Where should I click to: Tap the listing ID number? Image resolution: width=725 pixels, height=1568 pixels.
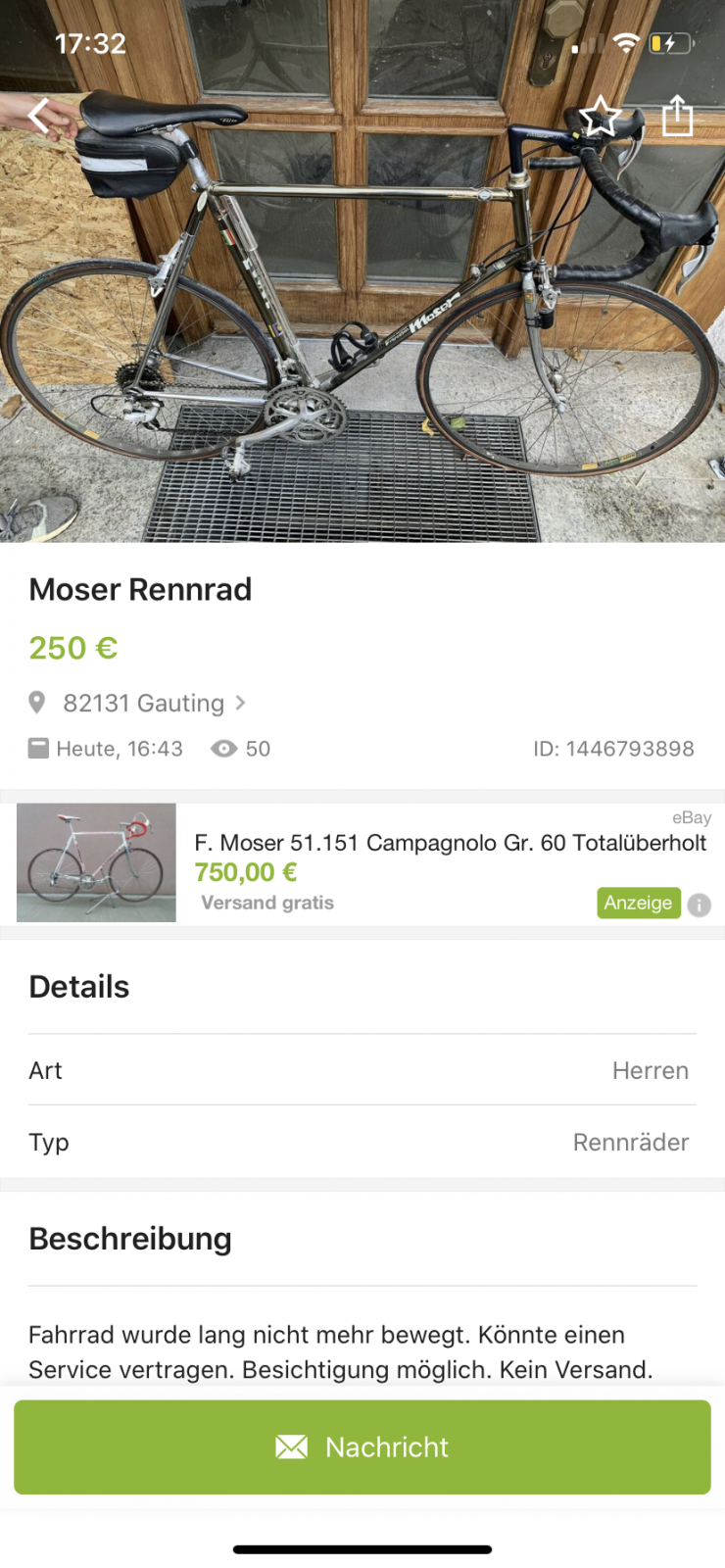pos(613,749)
